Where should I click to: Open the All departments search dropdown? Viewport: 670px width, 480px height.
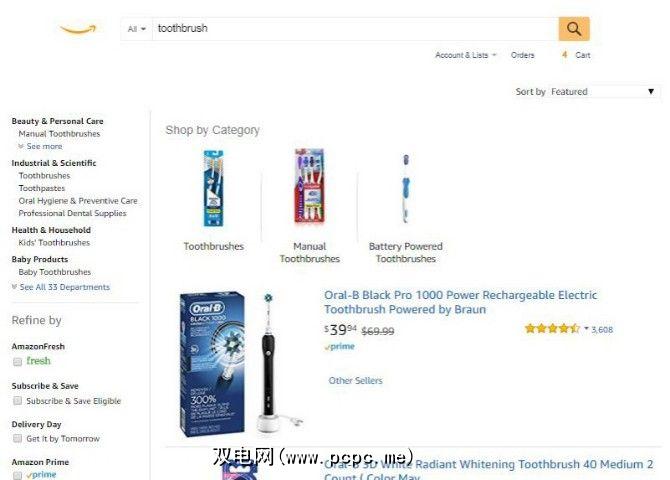tap(137, 29)
